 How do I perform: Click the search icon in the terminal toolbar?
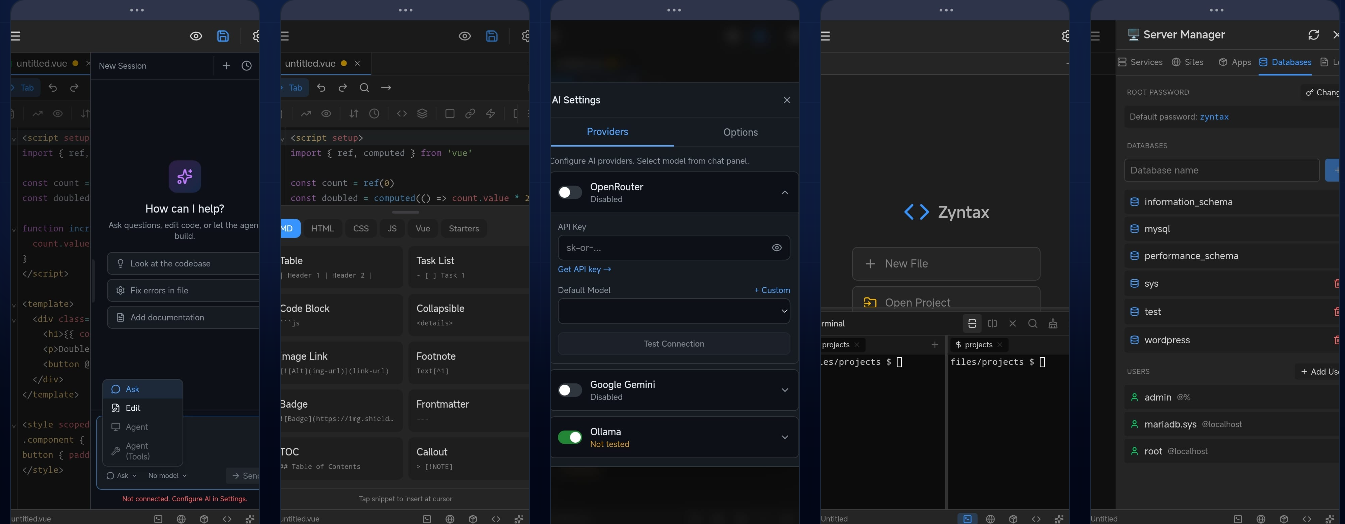1032,323
